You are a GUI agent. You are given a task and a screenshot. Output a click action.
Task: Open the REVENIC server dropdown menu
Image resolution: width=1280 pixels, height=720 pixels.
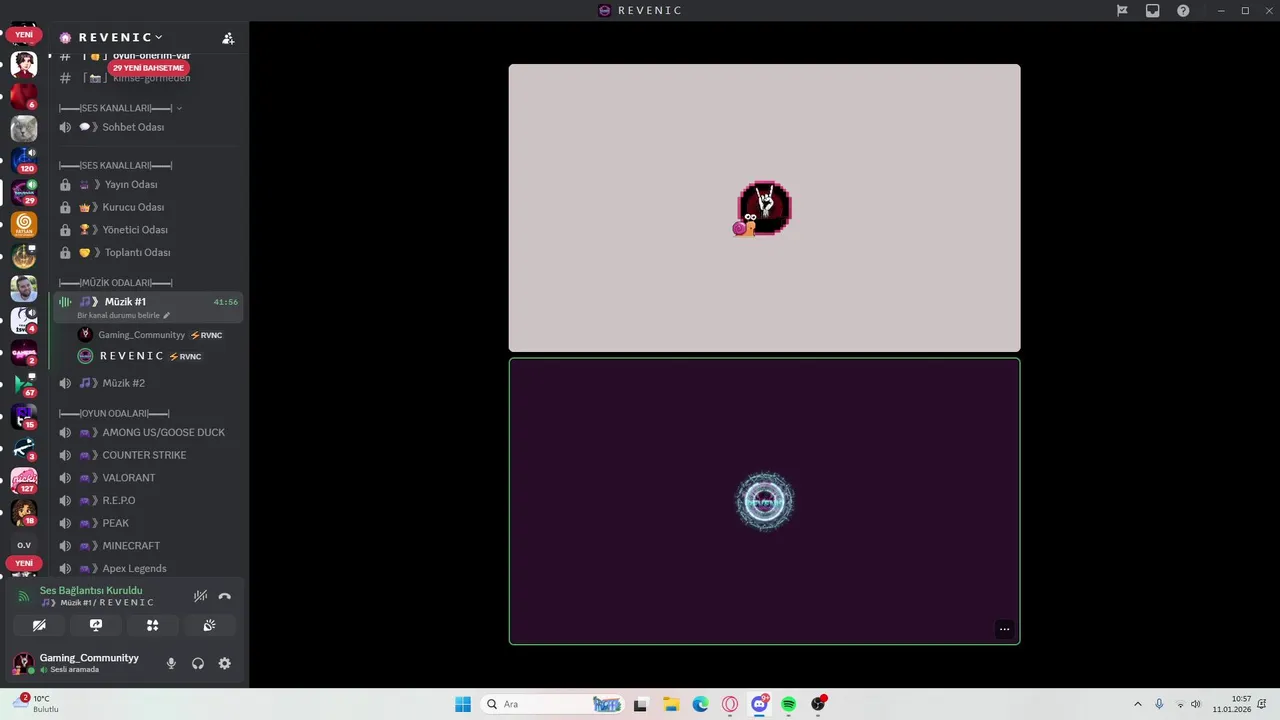pyautogui.click(x=120, y=37)
